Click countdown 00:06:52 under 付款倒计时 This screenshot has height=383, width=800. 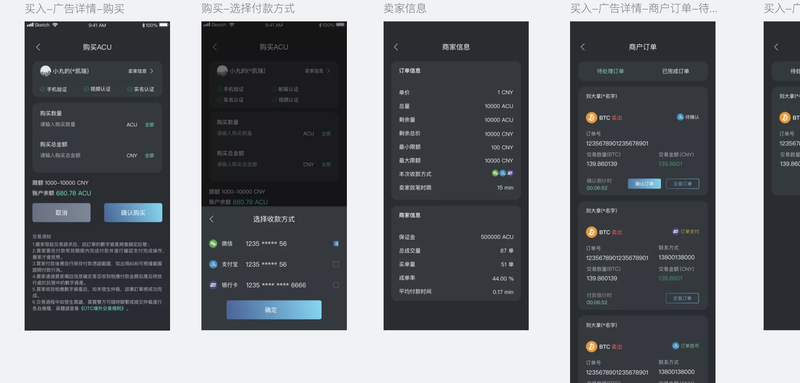597,302
